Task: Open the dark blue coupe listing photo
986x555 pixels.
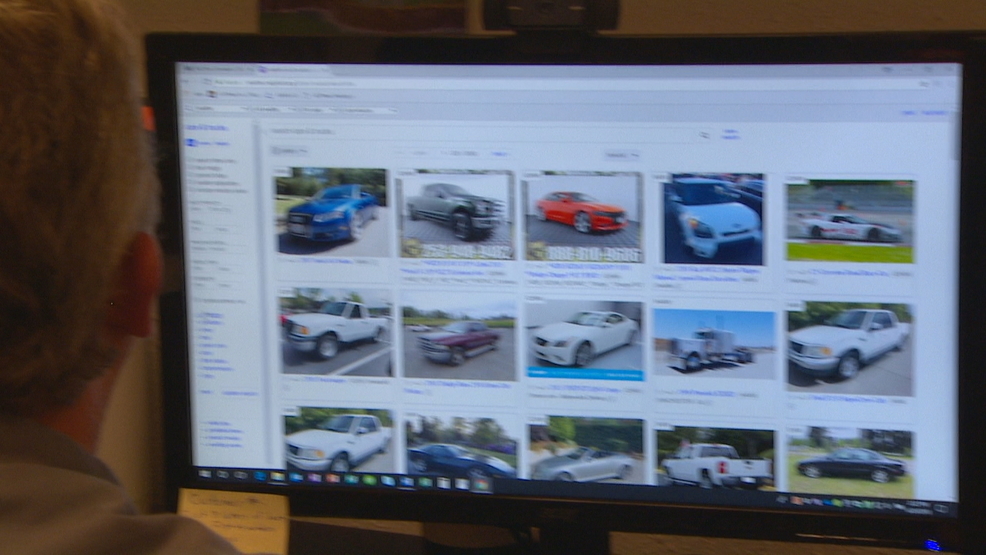Action: click(462, 447)
